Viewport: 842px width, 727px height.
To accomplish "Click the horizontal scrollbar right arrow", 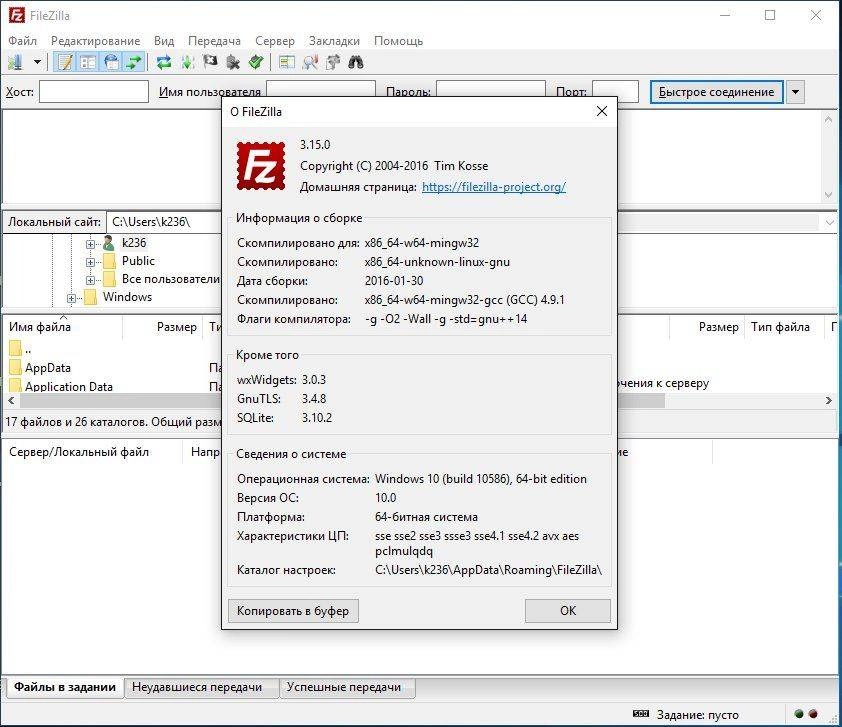I will (x=829, y=401).
